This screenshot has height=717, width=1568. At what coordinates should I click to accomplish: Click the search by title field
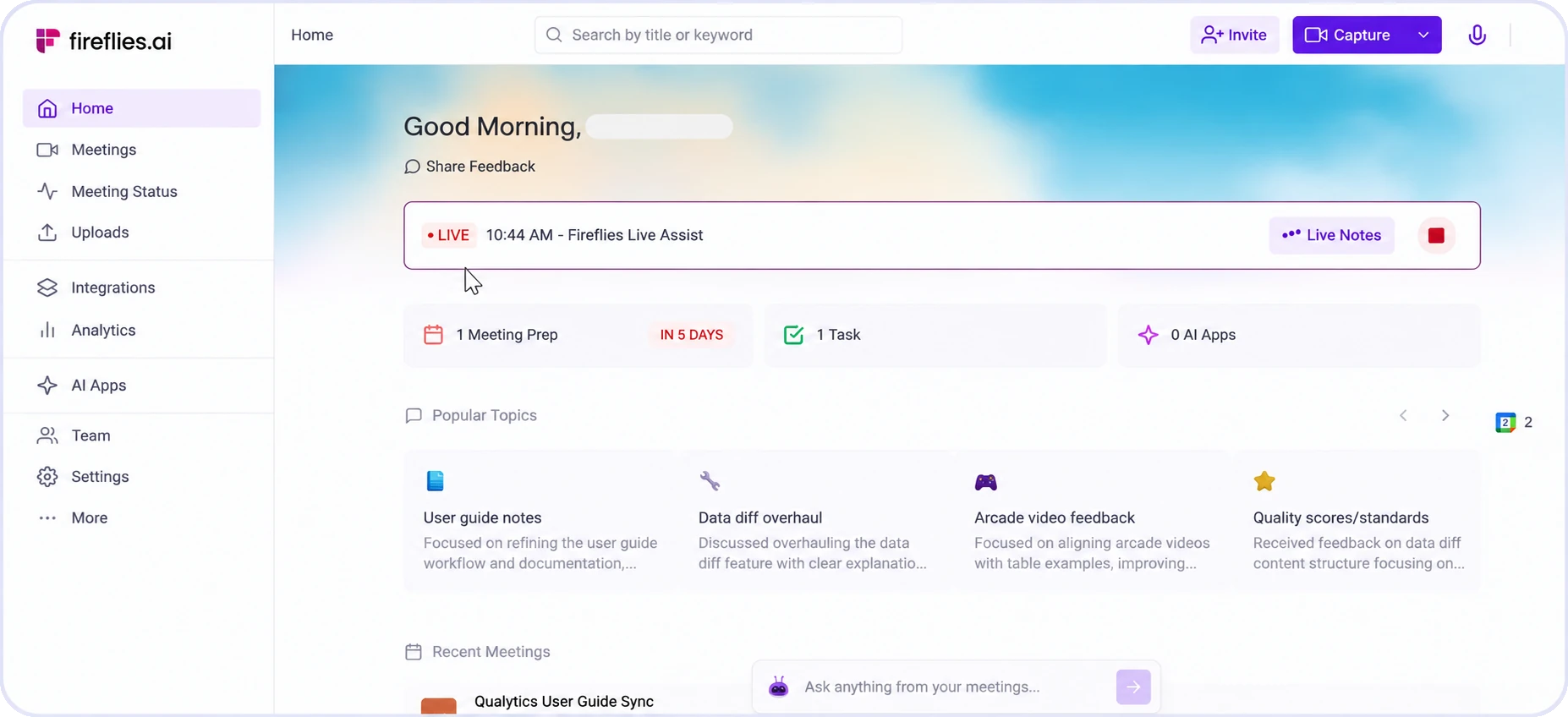click(718, 35)
